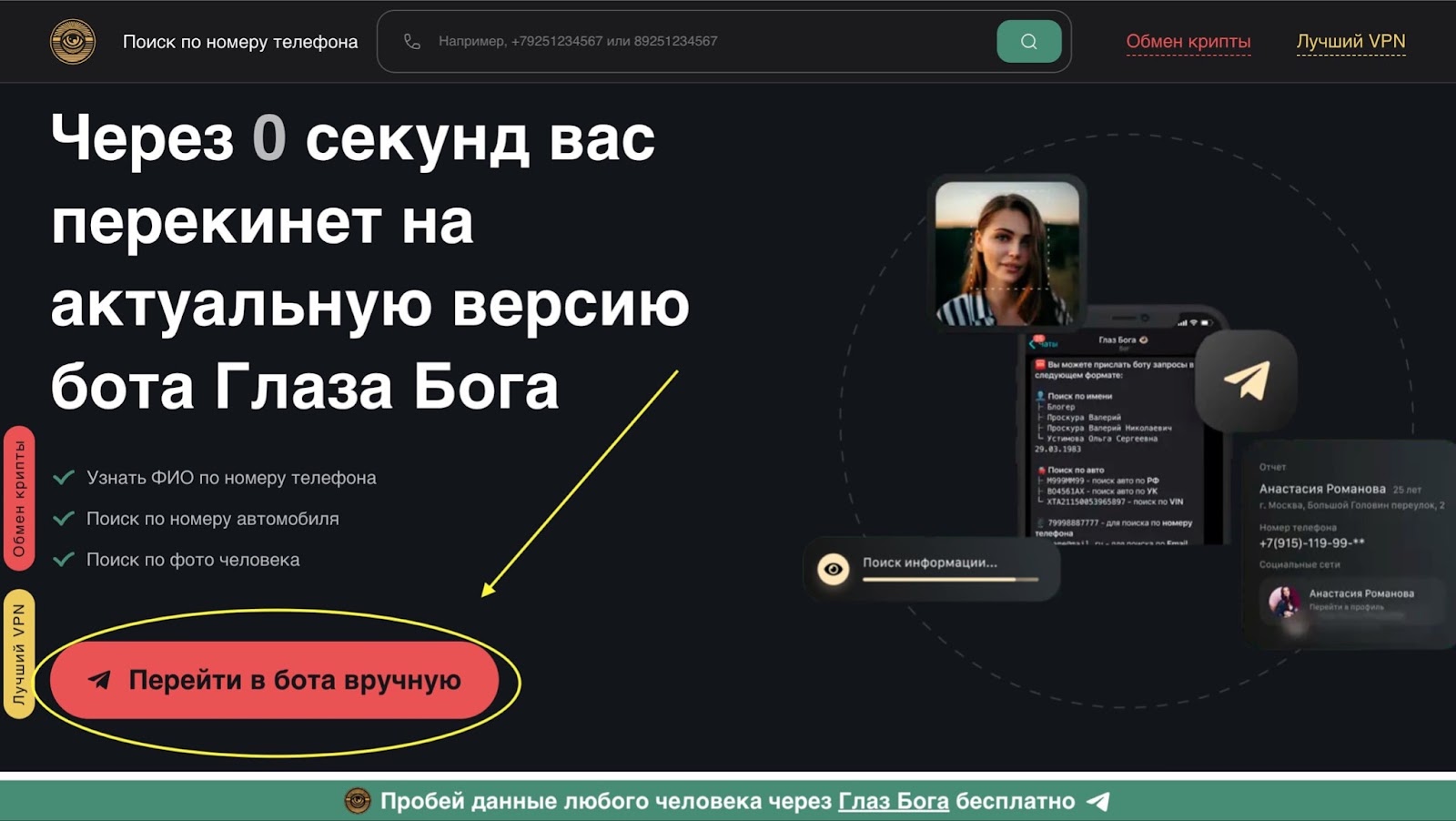Click the woman's portrait thumbnail
The width and height of the screenshot is (1456, 821).
tap(1006, 253)
